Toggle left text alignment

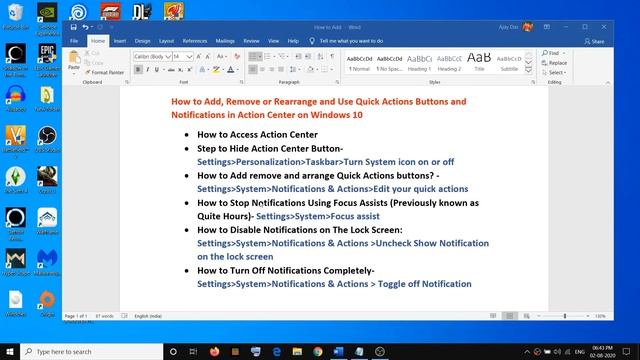pyautogui.click(x=253, y=70)
